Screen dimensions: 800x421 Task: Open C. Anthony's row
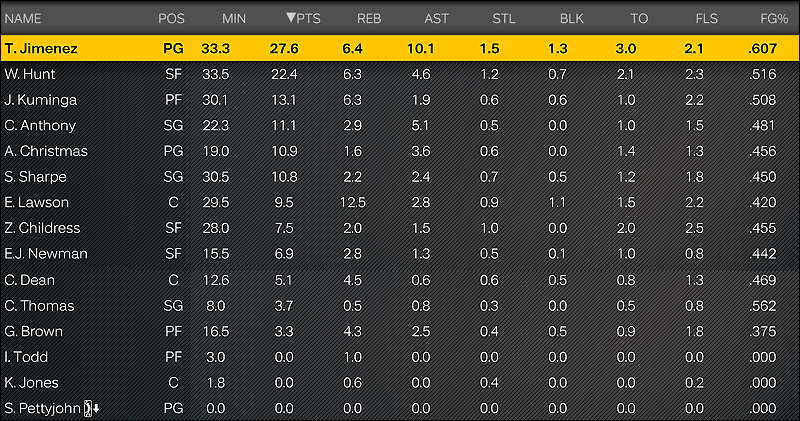click(400, 126)
